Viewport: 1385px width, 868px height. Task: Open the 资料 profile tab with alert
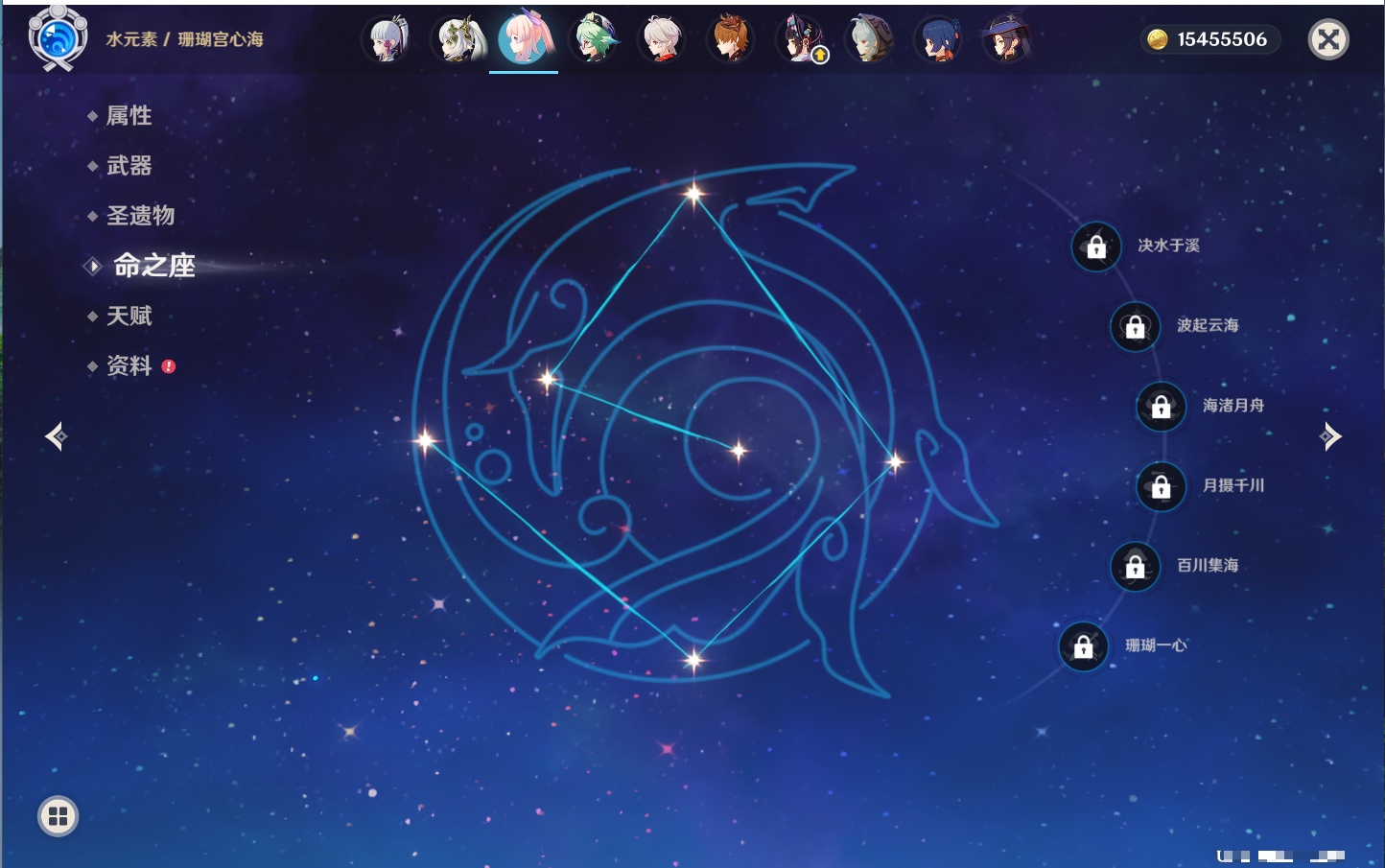point(129,365)
